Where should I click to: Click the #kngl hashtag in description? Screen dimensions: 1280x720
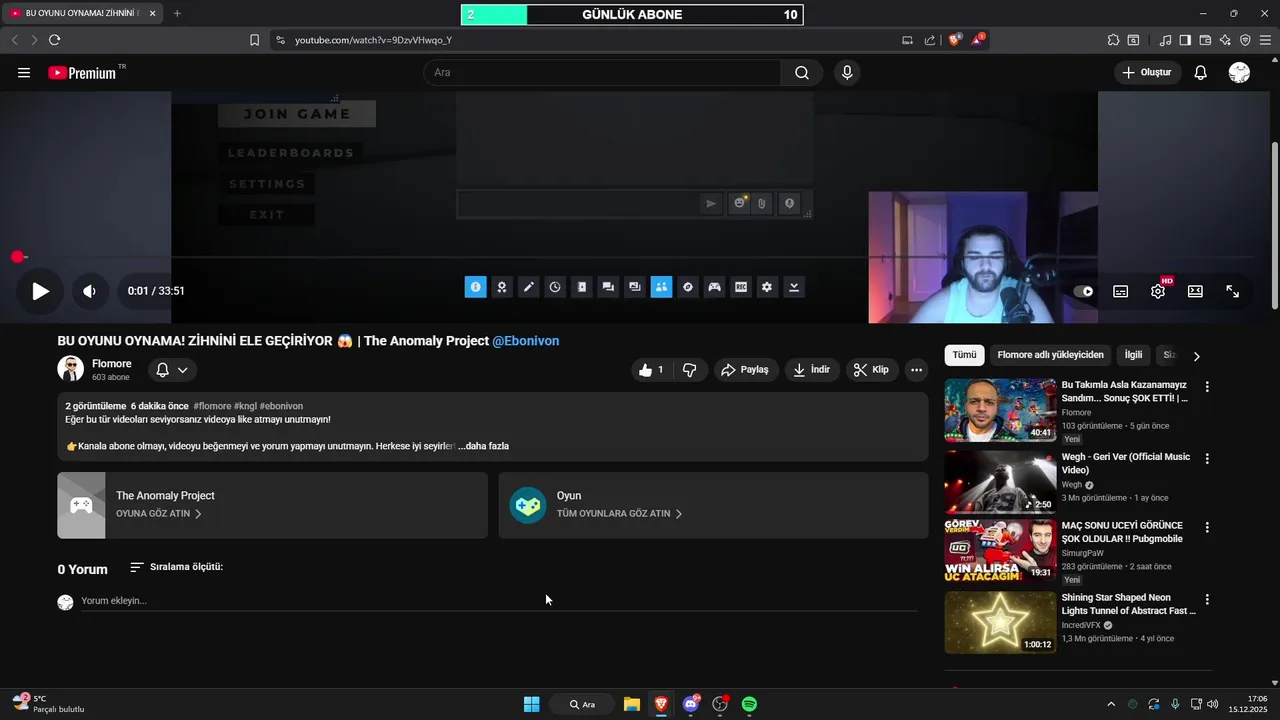click(x=245, y=406)
